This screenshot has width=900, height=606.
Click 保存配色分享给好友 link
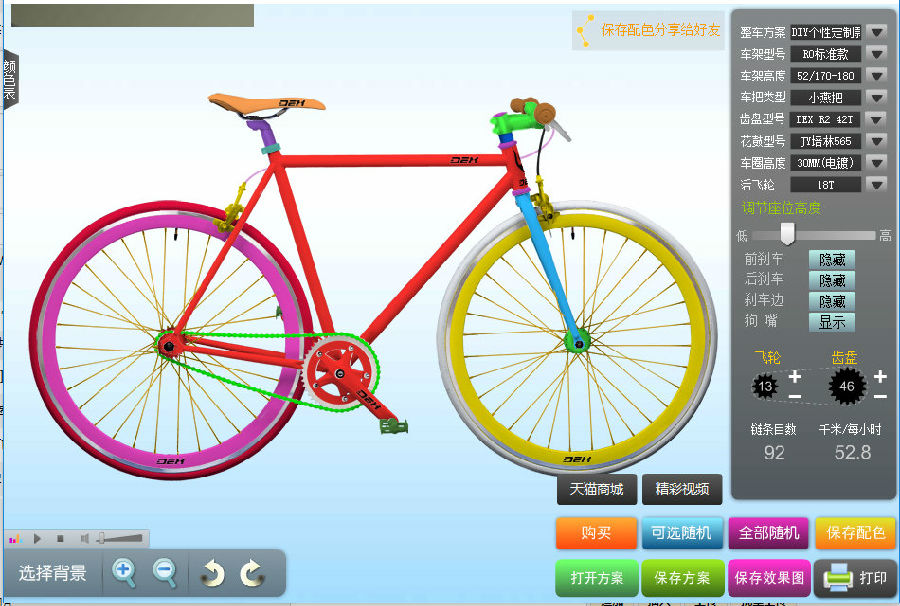660,30
